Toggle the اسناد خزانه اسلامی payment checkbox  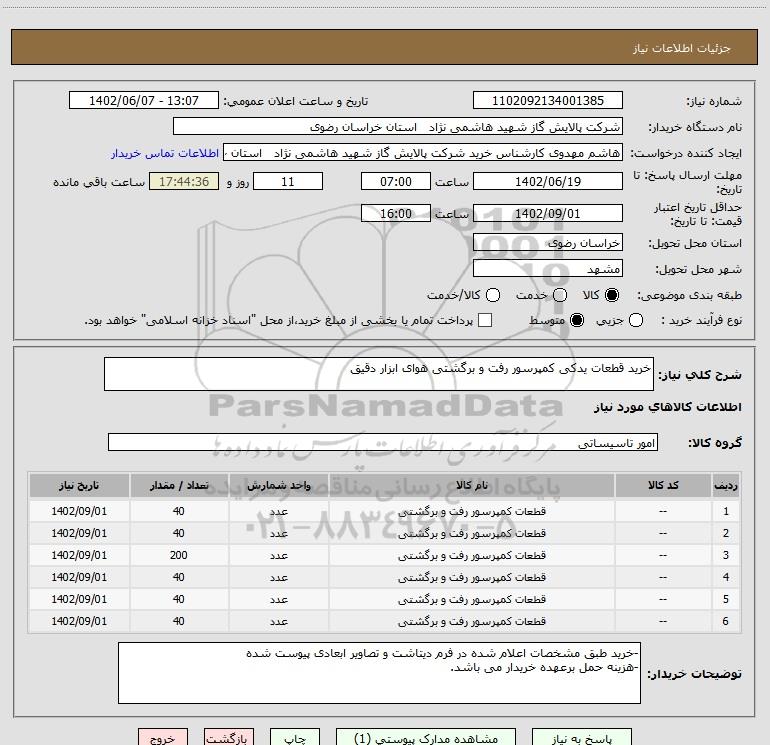(x=485, y=320)
